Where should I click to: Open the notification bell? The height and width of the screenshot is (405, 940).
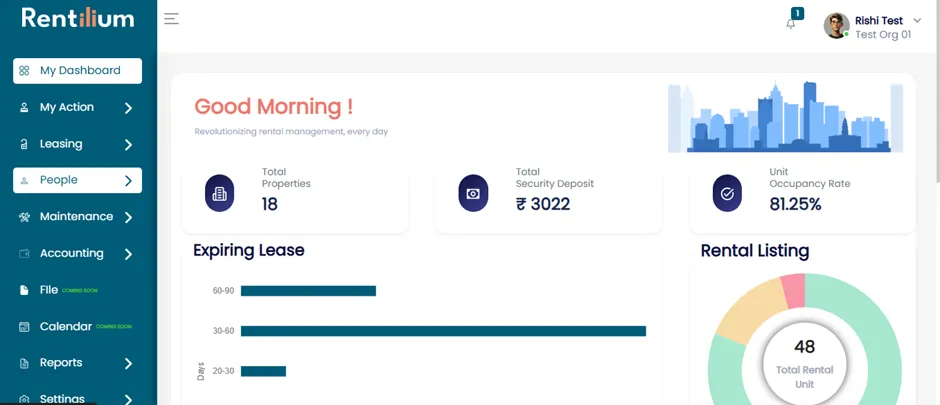pyautogui.click(x=791, y=24)
